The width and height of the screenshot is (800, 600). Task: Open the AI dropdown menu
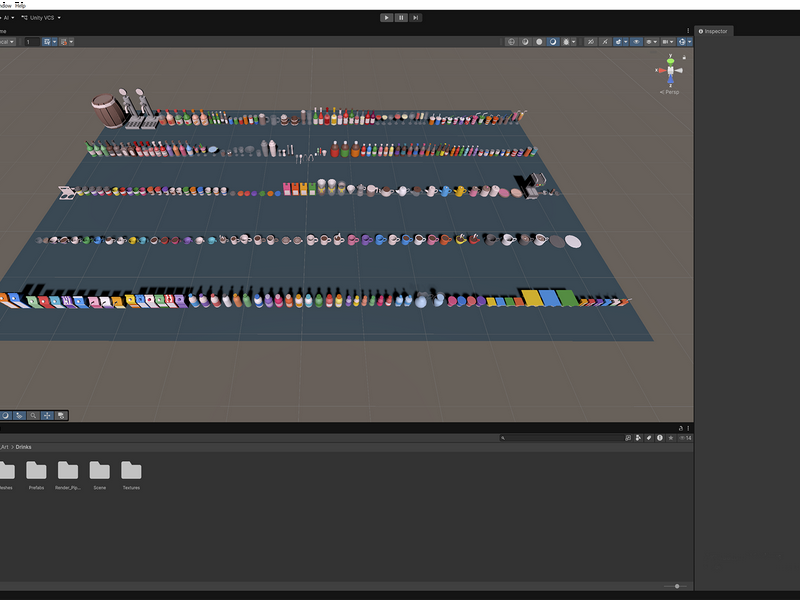[x=7, y=18]
